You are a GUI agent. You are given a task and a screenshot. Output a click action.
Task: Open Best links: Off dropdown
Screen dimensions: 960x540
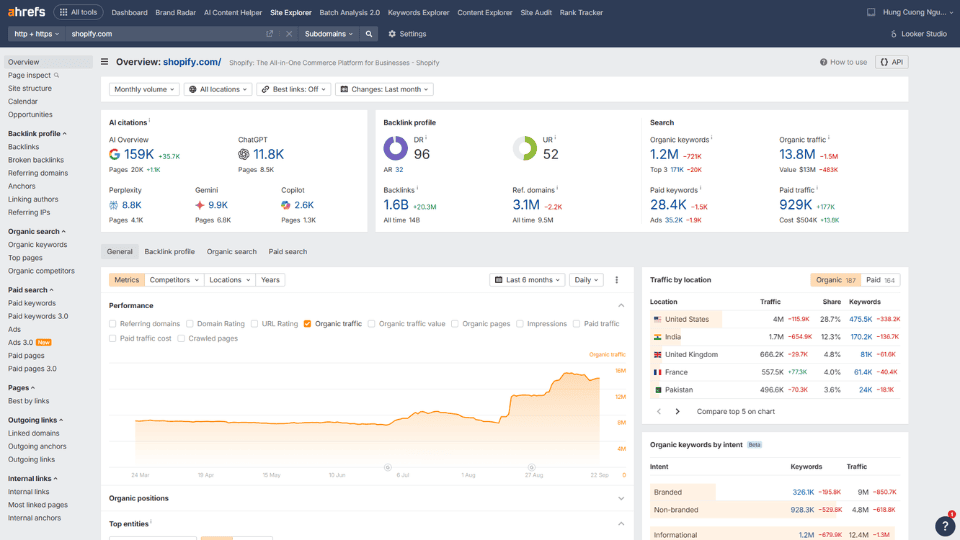pos(294,89)
